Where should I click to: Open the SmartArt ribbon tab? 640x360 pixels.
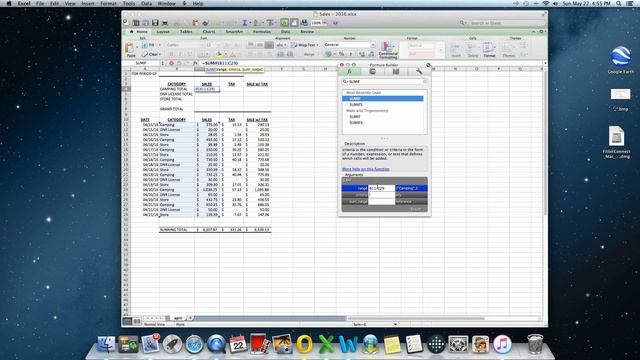point(234,31)
